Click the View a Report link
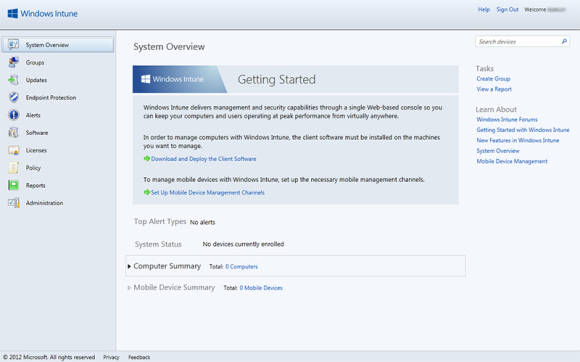Viewport: 580px width, 362px height. click(x=494, y=89)
